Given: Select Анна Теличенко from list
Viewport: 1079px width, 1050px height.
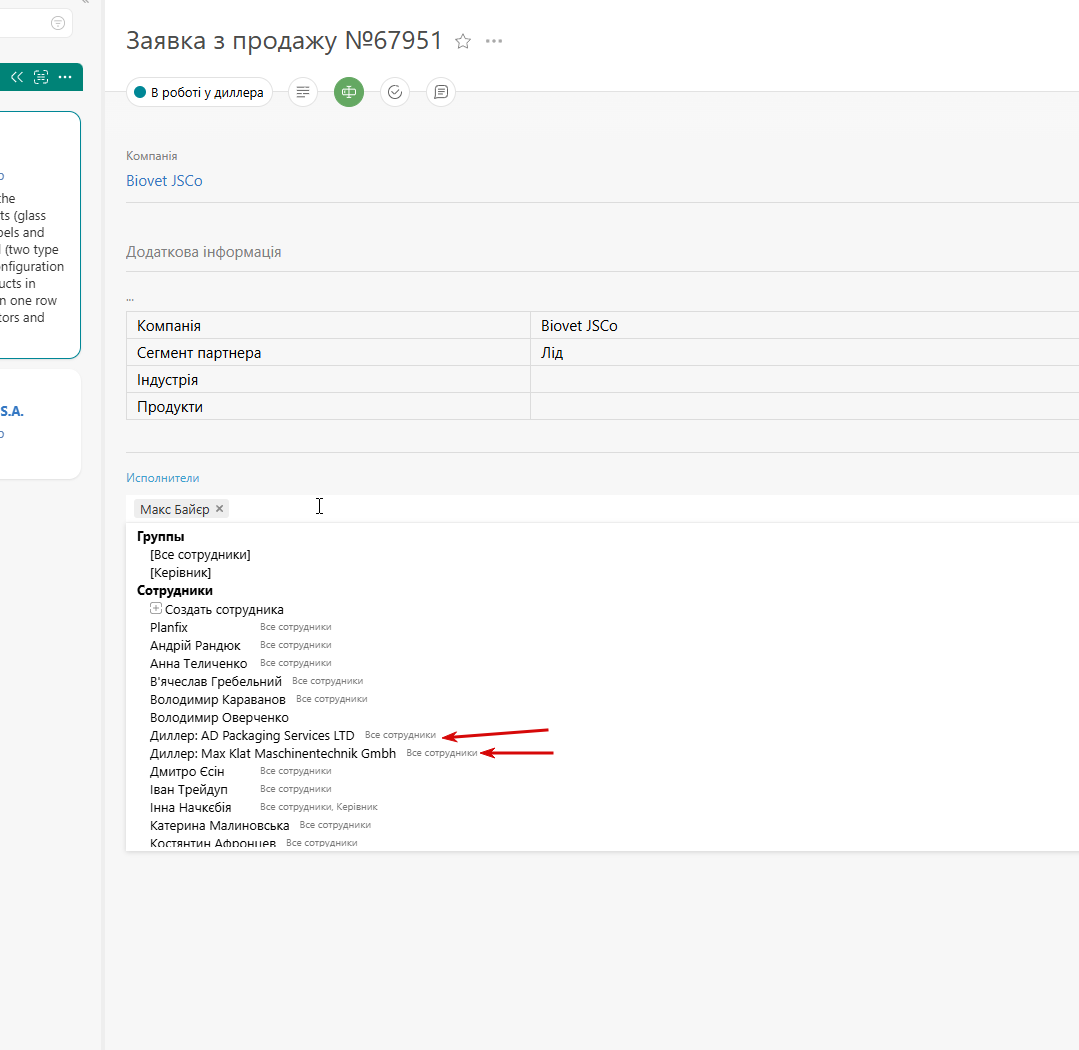Looking at the screenshot, I should pos(199,663).
